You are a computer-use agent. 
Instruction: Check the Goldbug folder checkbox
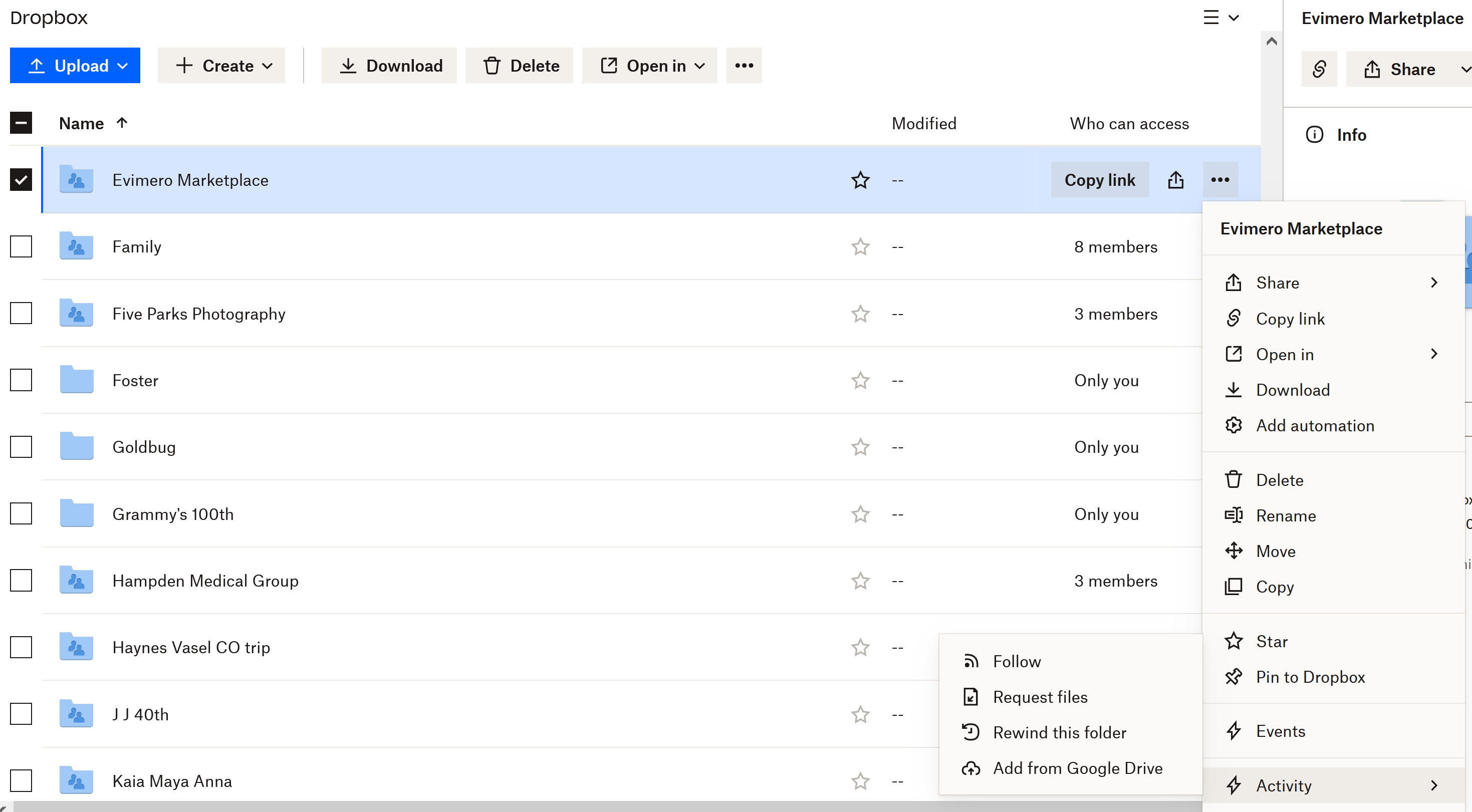point(21,447)
